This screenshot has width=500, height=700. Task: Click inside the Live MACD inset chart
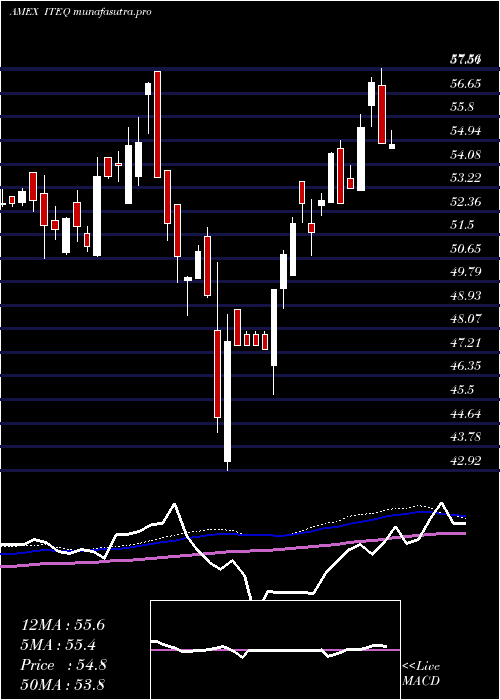tap(275, 650)
